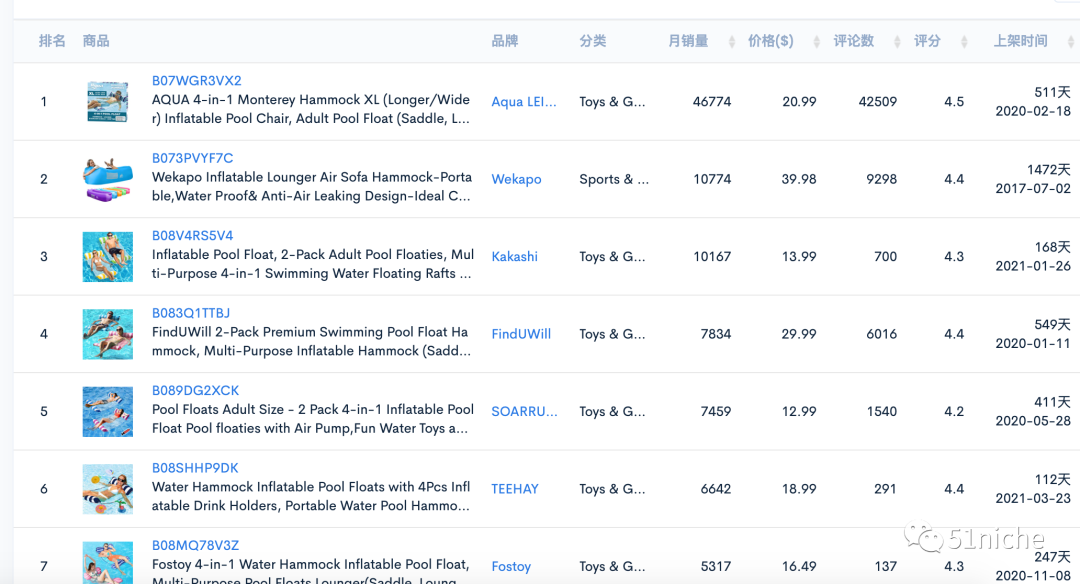Select the AQUA 4-in-1 Monterey Hammock title

coord(311,110)
